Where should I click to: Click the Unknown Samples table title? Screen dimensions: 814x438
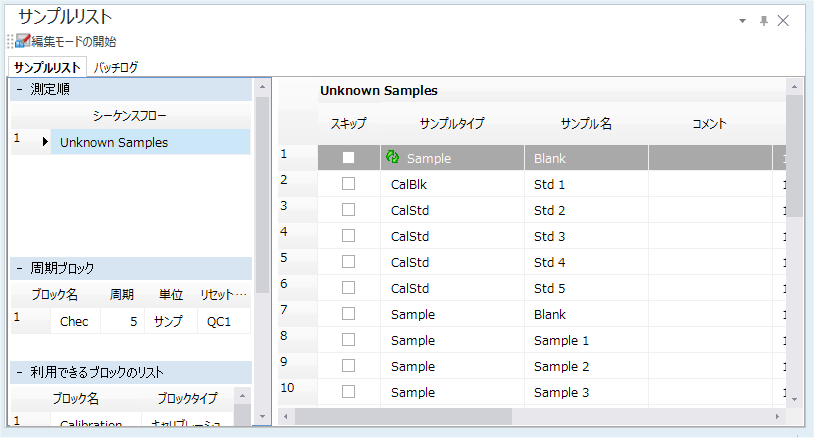pos(378,91)
